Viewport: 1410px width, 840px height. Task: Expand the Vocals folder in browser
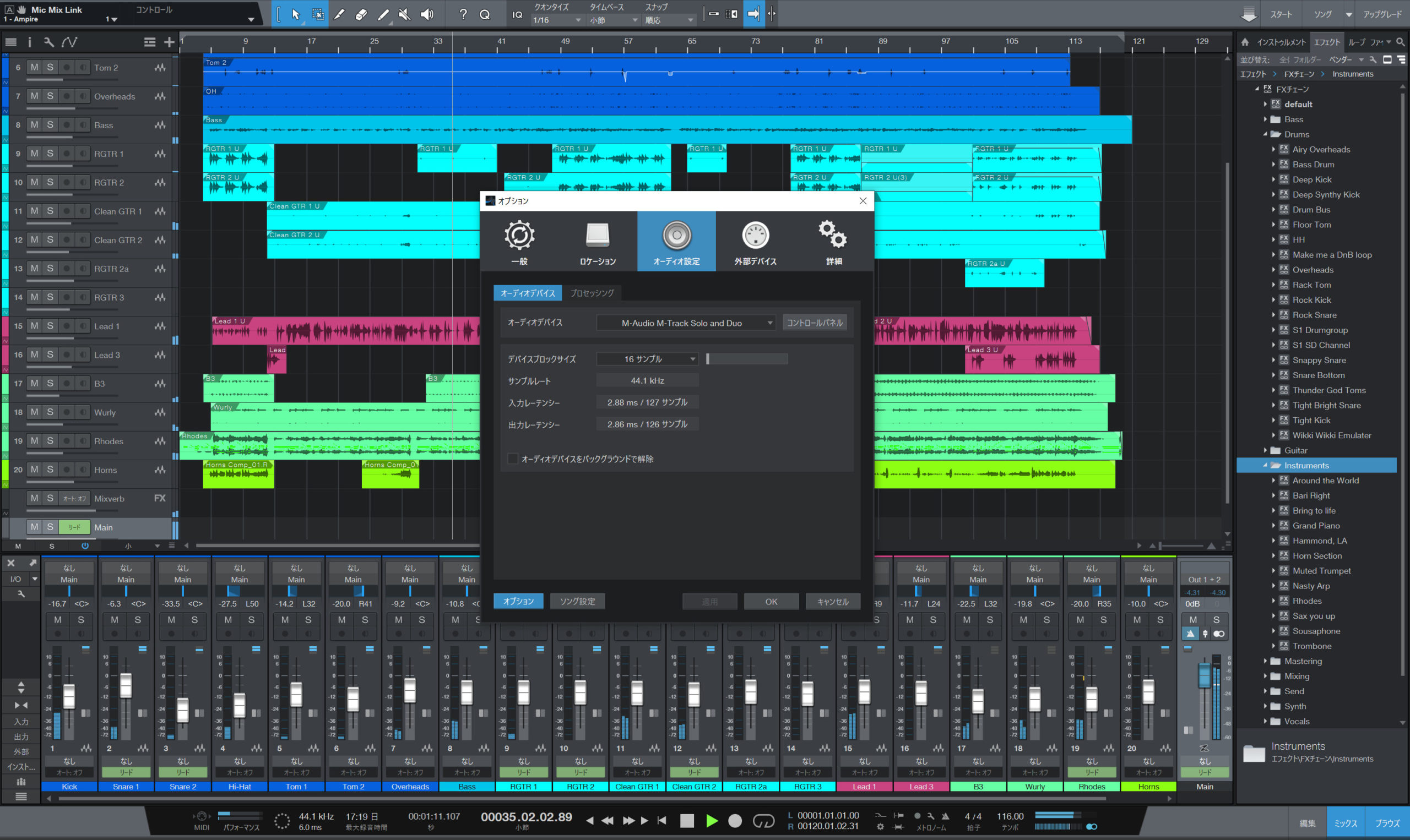pyautogui.click(x=1265, y=721)
